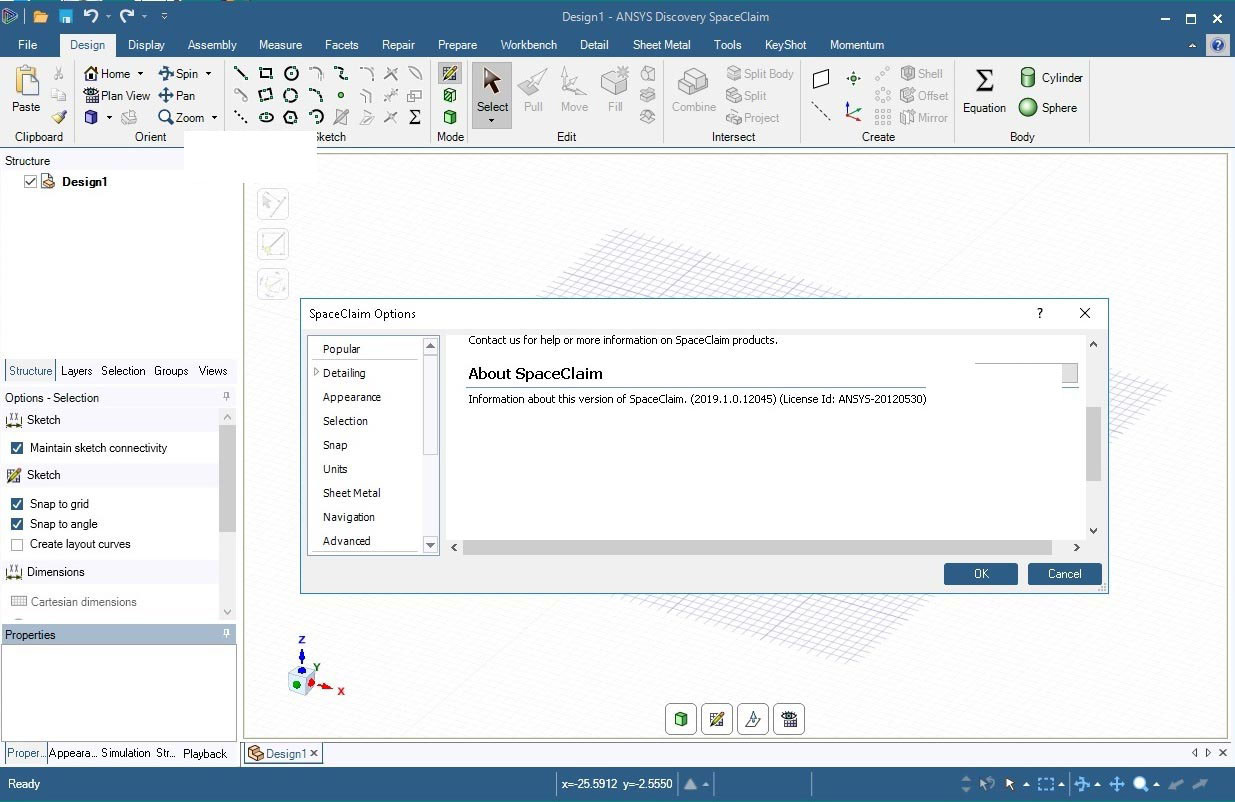
Task: Insert an Origin coordinate triad
Action: click(853, 112)
